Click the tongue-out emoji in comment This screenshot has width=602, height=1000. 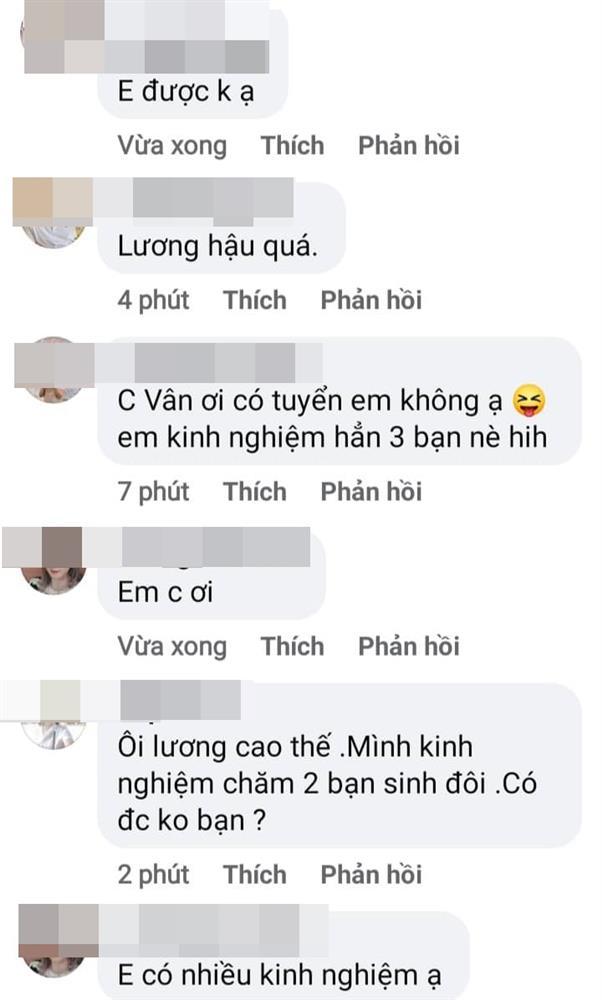coord(529,401)
